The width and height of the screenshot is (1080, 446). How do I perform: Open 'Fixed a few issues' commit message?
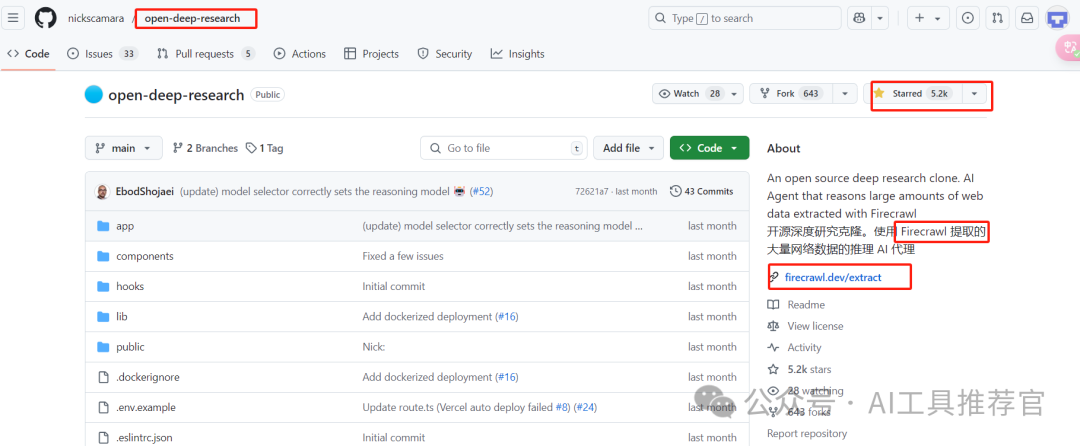coord(403,256)
